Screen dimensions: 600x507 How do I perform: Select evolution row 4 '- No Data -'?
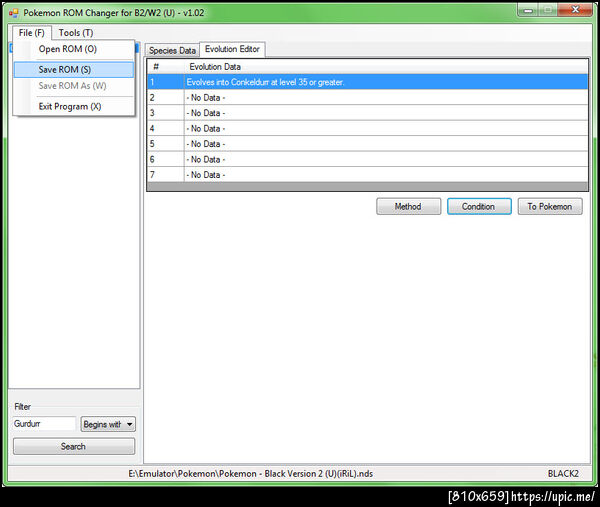(367, 128)
